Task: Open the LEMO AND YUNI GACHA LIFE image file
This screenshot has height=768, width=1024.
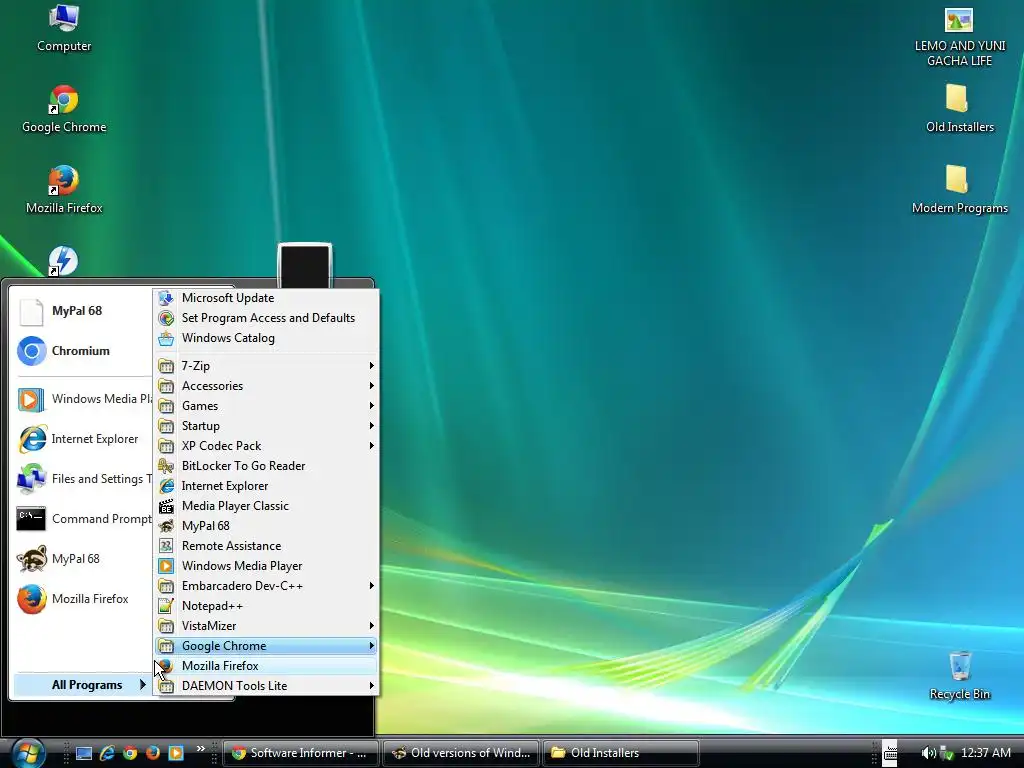Action: pyautogui.click(x=959, y=37)
